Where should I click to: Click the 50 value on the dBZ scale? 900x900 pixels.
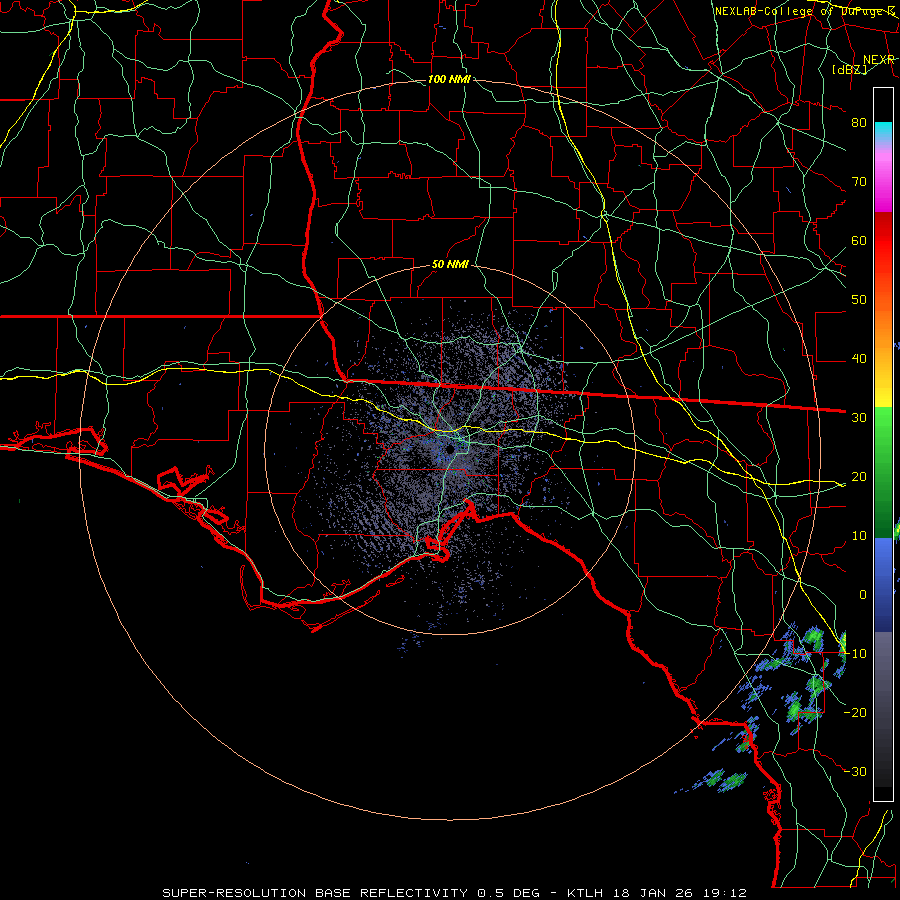click(859, 300)
